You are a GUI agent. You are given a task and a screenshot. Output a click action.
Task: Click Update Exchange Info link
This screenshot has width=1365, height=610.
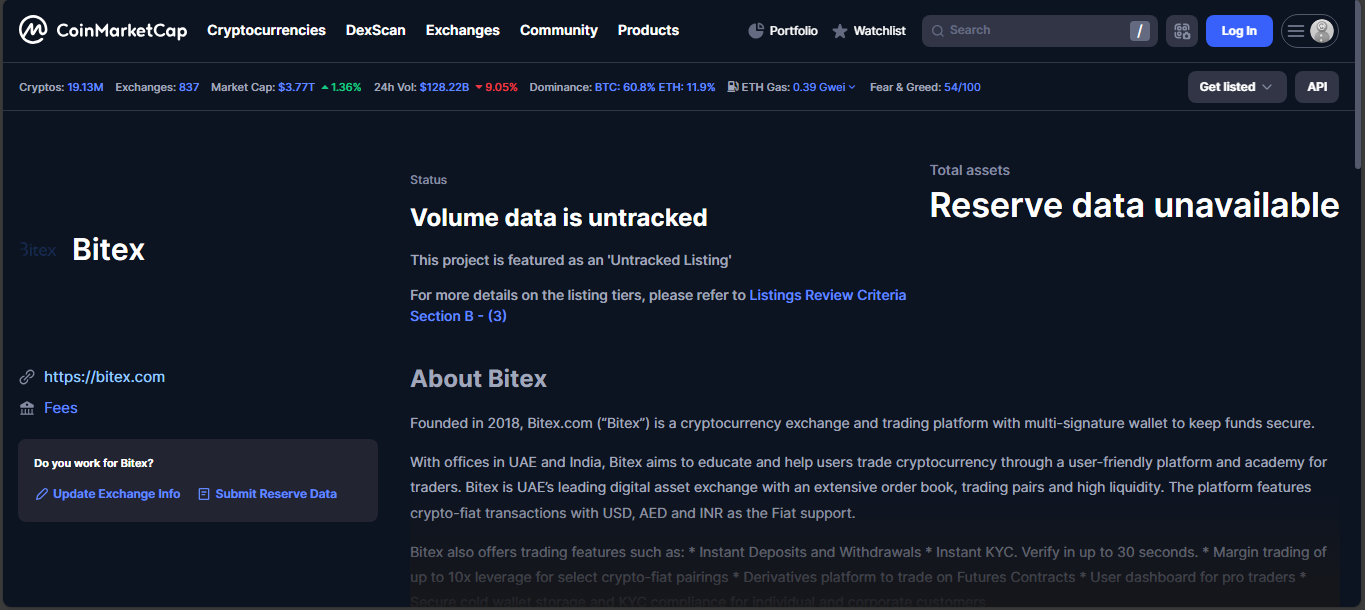(x=117, y=494)
